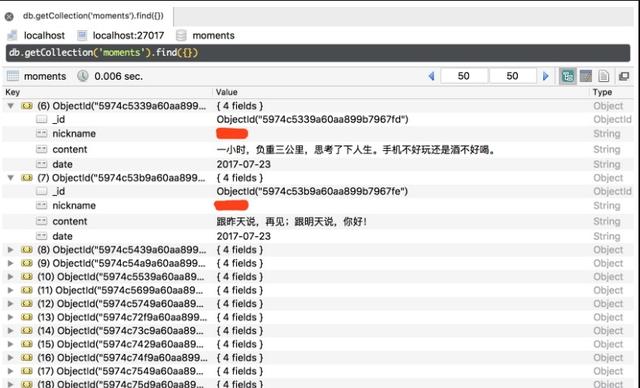640x388 pixels.
Task: Expand document (10) ObjectId 5974c5539a60aa89
Action: tap(11, 277)
